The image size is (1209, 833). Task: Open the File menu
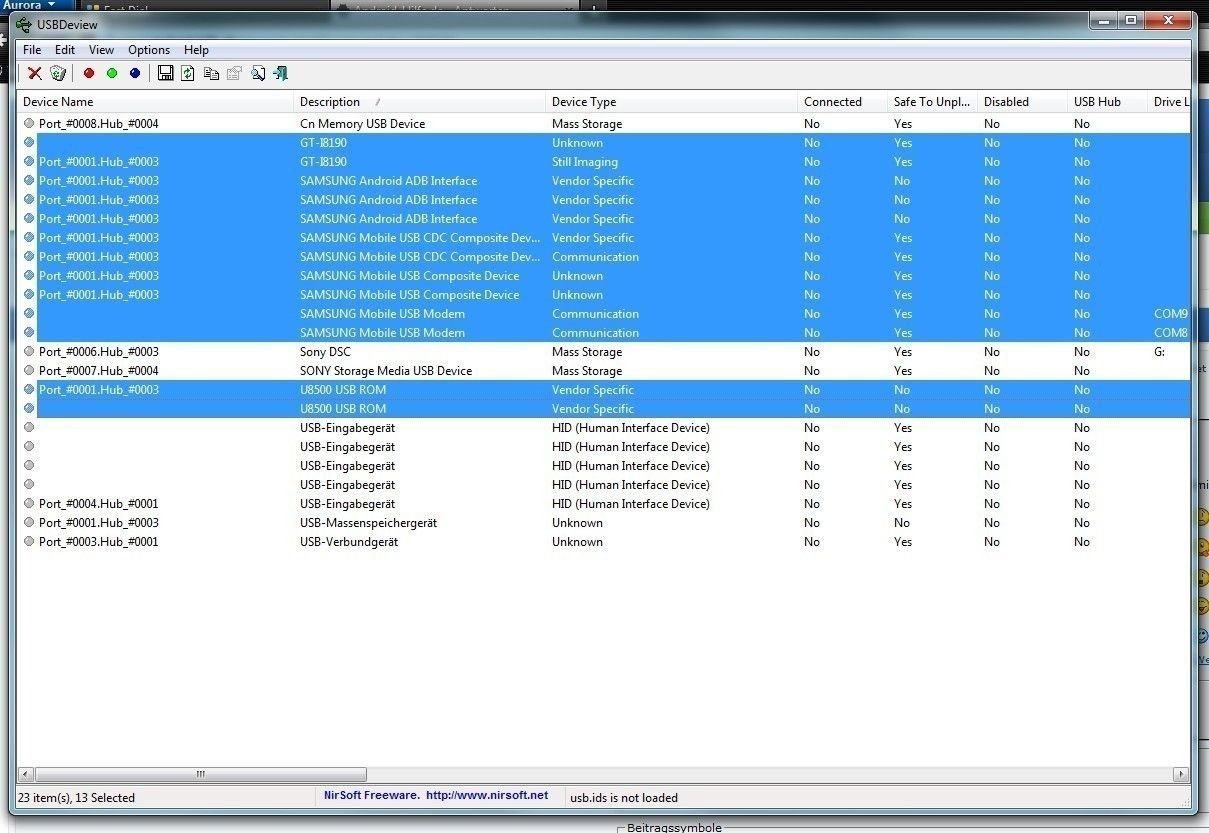point(32,50)
